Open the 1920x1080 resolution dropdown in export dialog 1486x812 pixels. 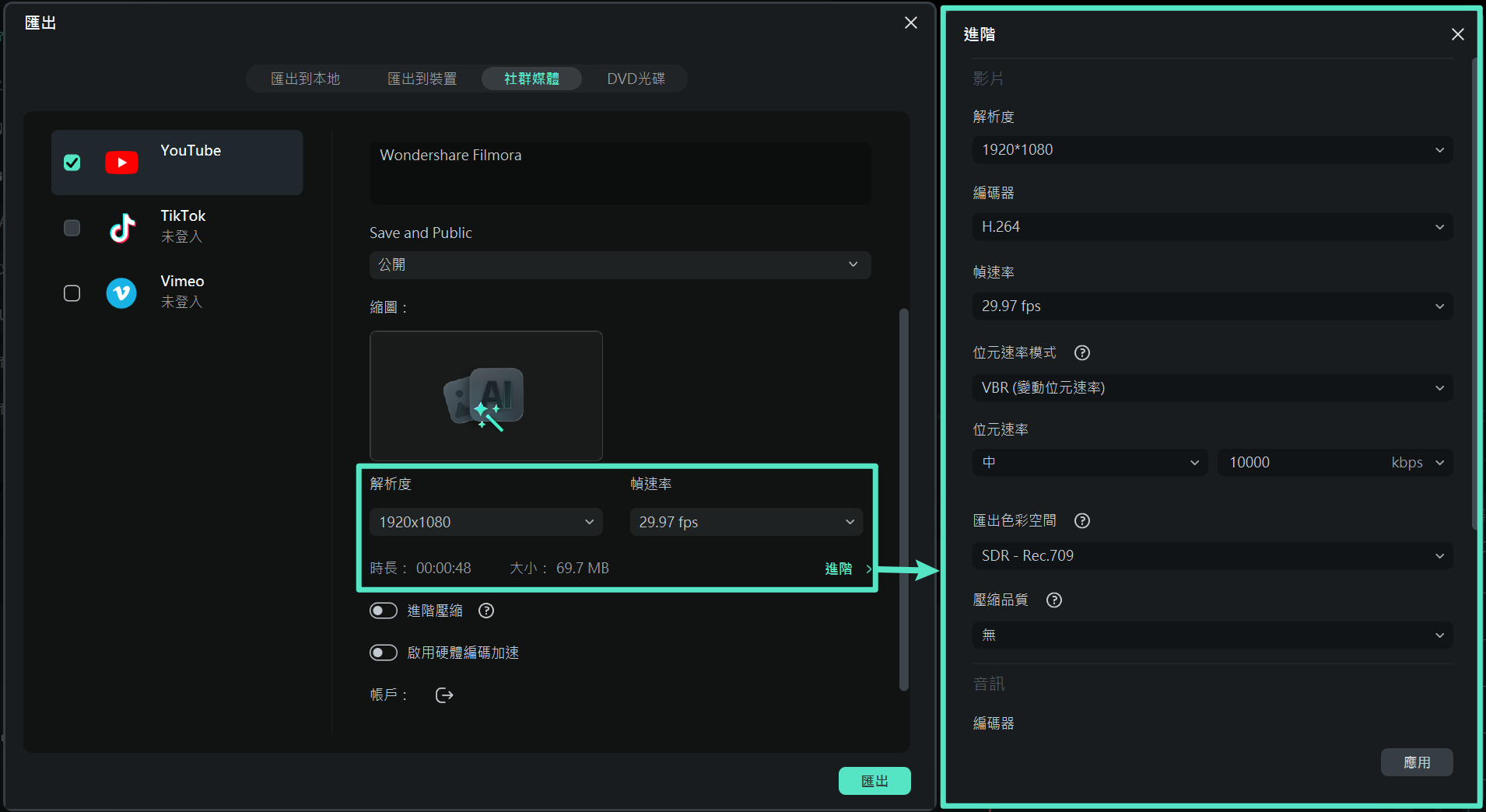[486, 522]
